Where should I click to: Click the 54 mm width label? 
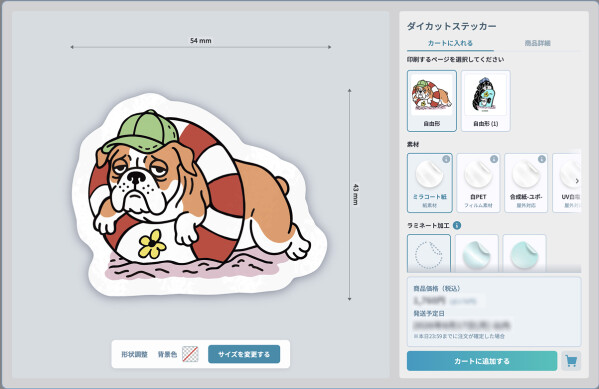pyautogui.click(x=201, y=41)
